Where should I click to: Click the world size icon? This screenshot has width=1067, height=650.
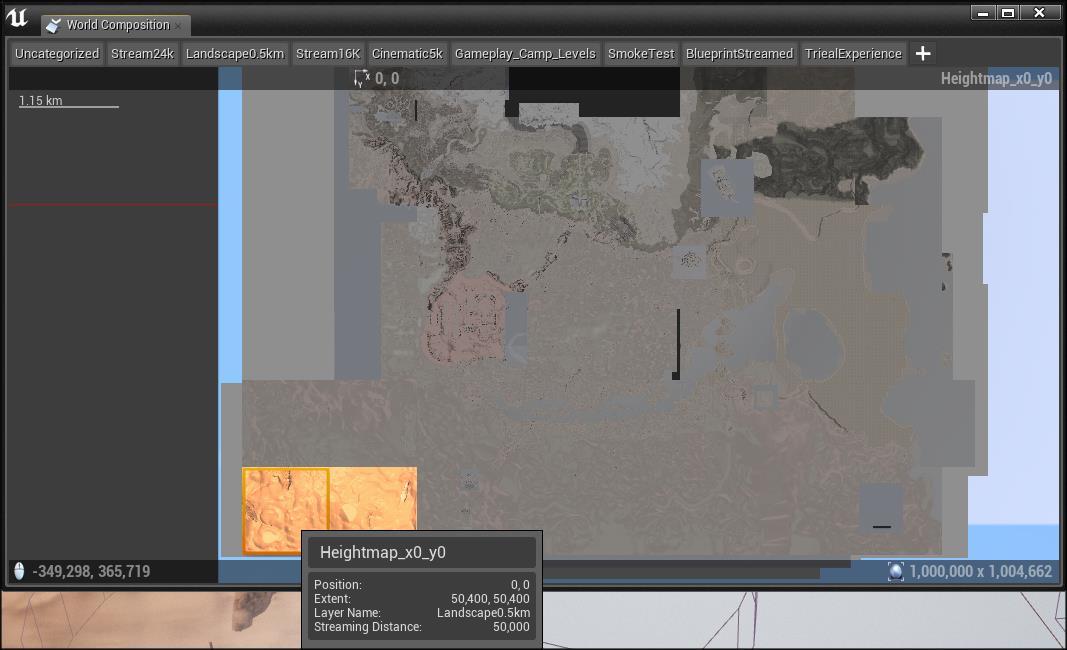895,572
